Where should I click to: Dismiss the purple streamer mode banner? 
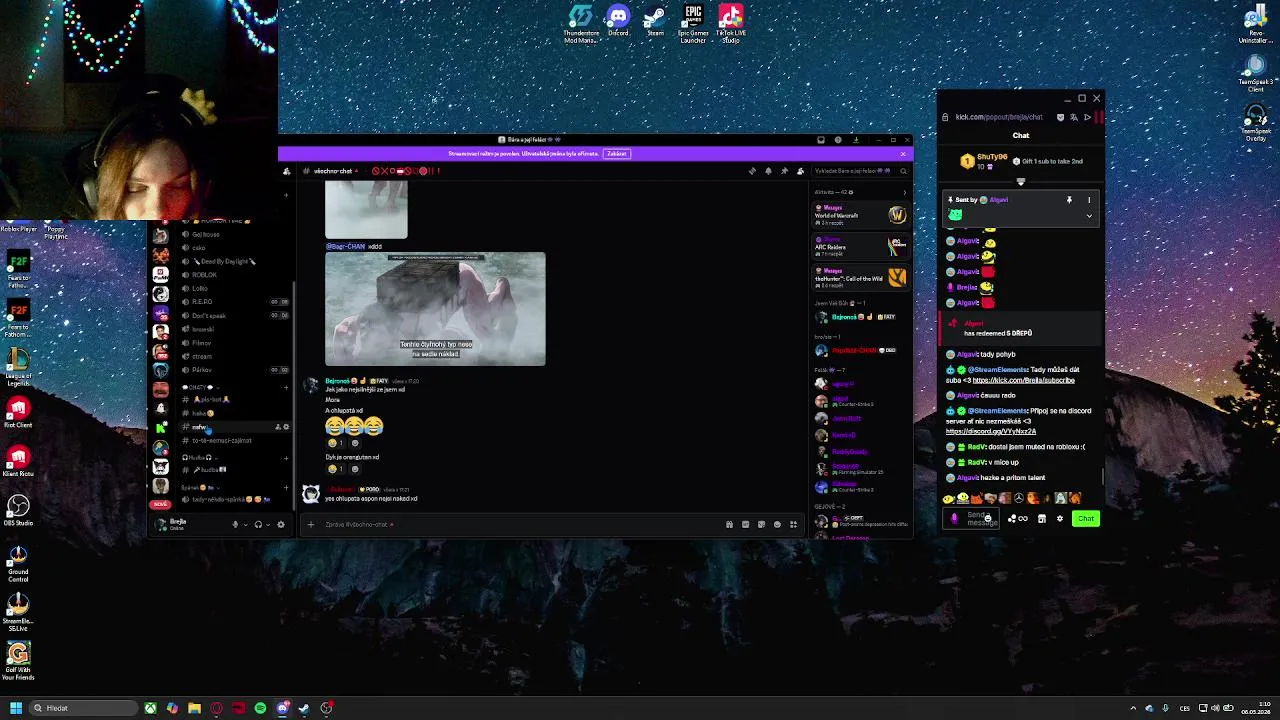coord(903,153)
